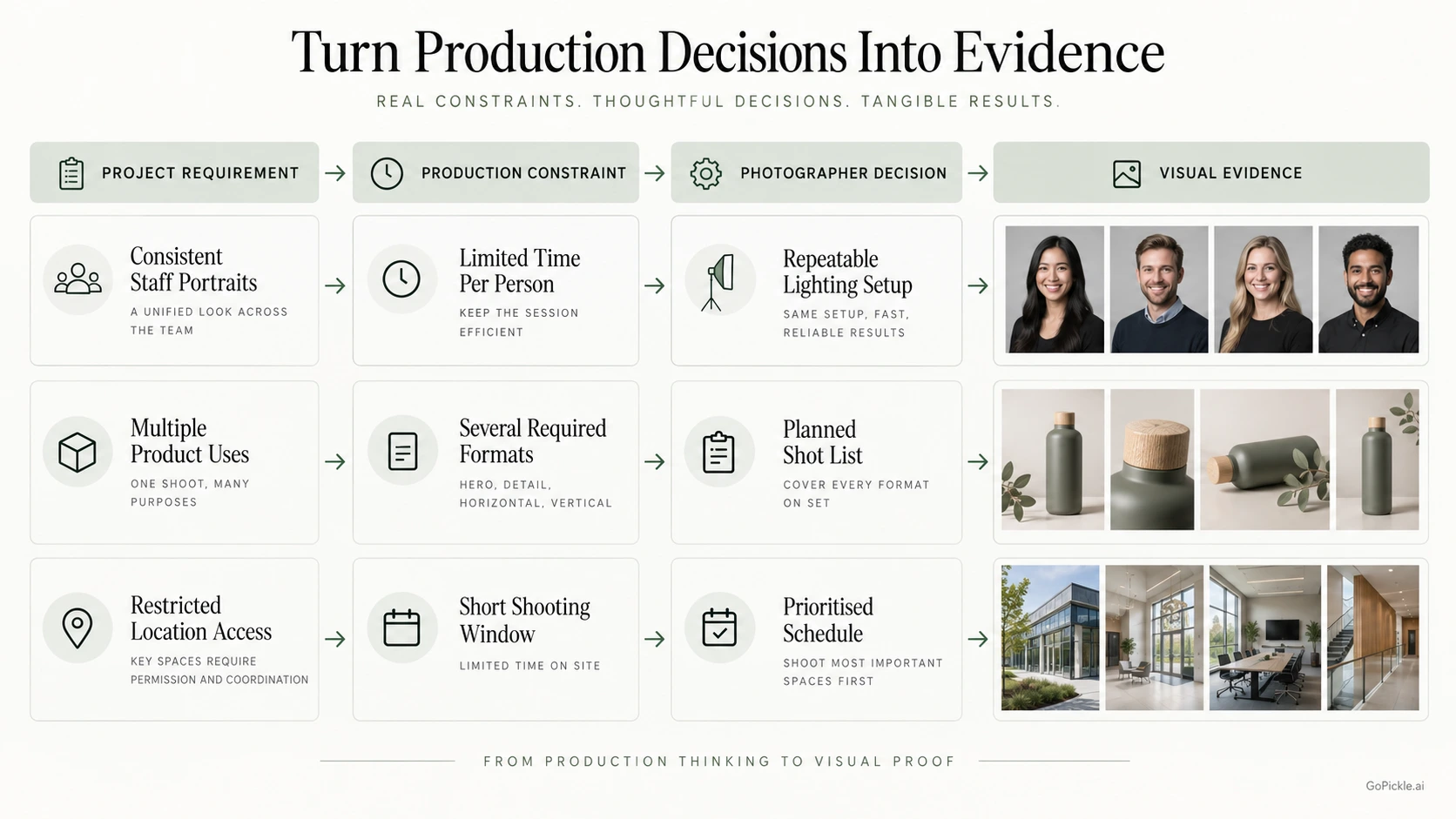Open the lobby with tall windows photo
This screenshot has height=819, width=1456.
click(1154, 638)
